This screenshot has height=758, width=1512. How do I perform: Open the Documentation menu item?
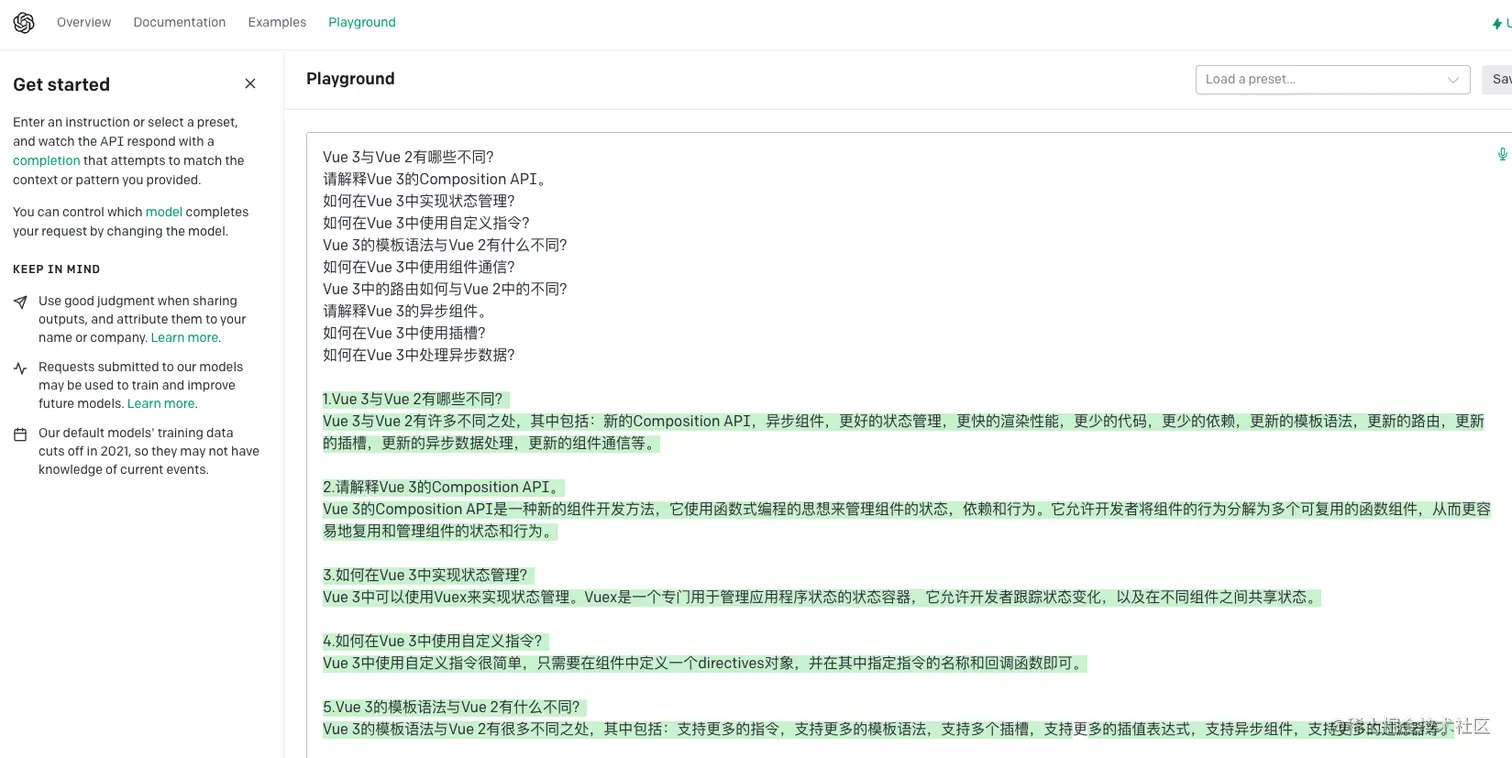[x=180, y=22]
